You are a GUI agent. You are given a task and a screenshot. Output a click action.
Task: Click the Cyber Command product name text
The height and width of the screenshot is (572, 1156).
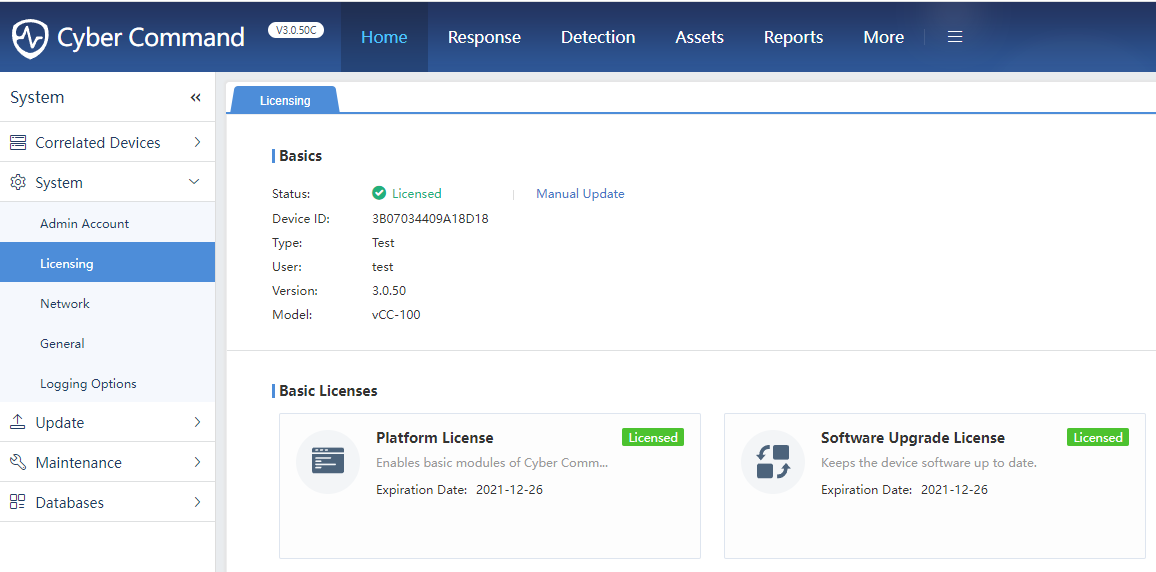click(x=150, y=37)
